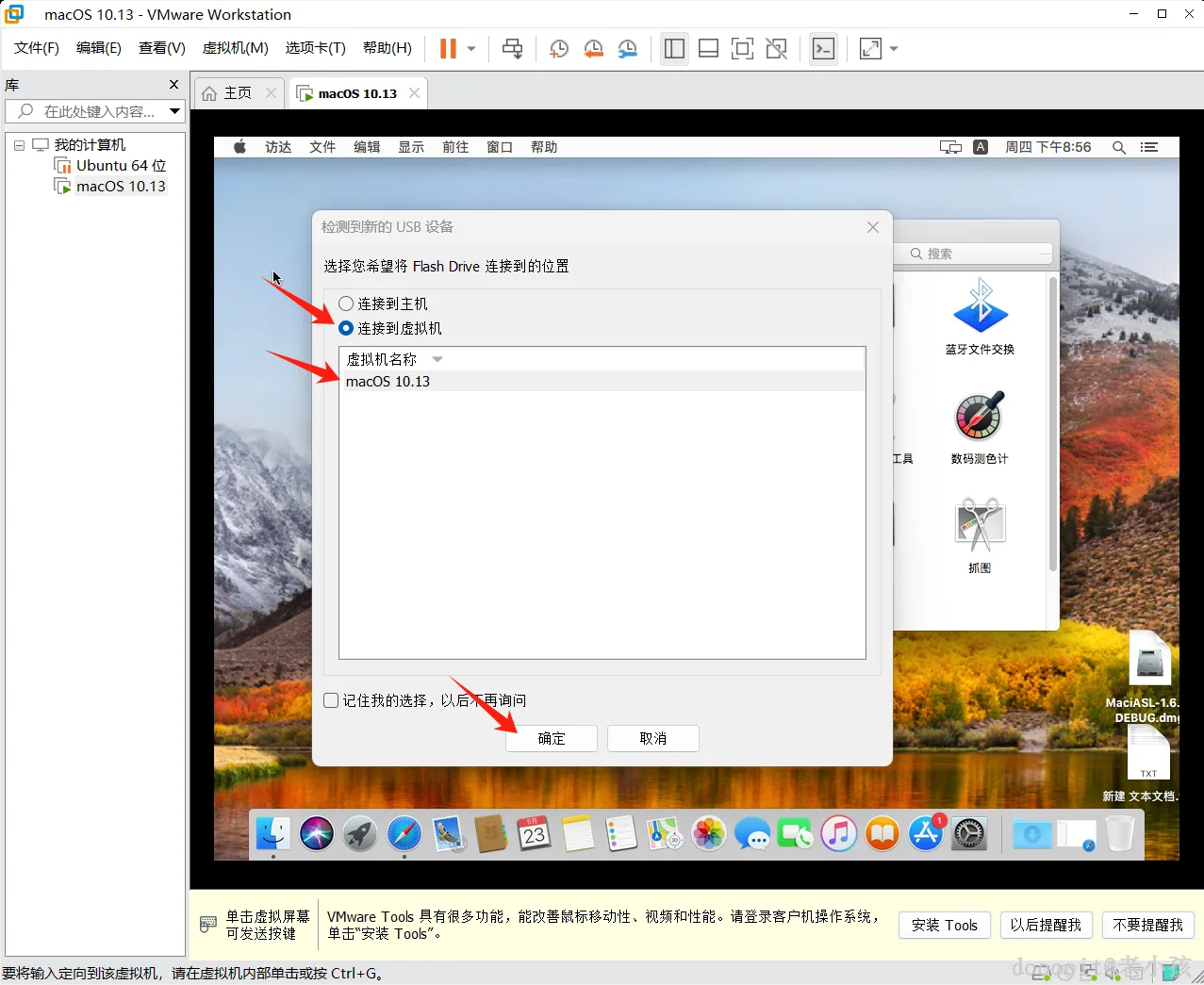Image resolution: width=1204 pixels, height=985 pixels.
Task: Open the 帮助(H) menu
Action: (388, 48)
